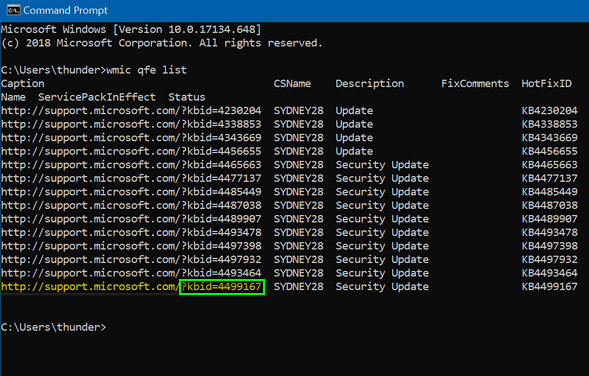Click HotFixID value KB4343669
Screen dimensions: 589x376
coord(550,137)
